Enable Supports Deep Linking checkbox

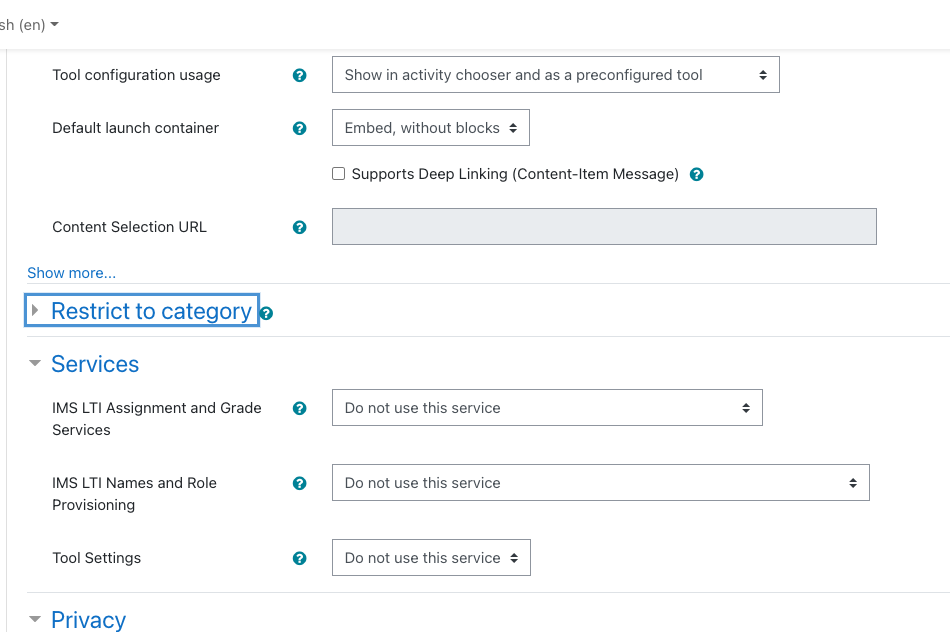(x=339, y=174)
